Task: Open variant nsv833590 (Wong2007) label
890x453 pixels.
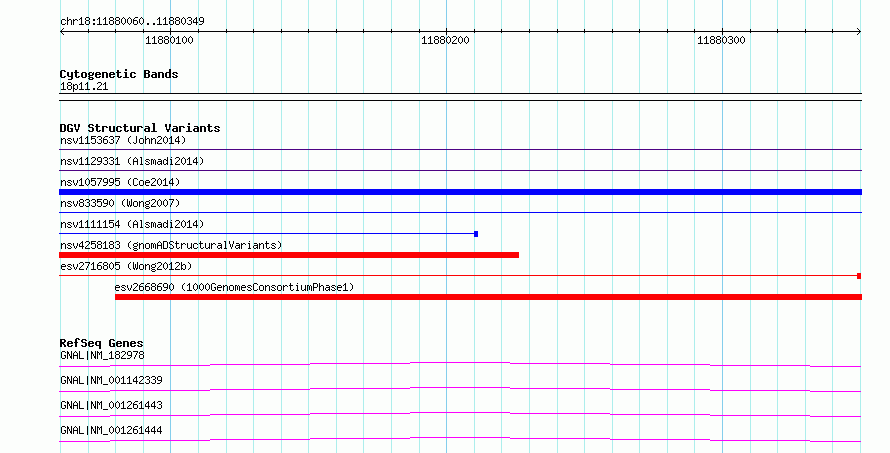Action: pos(120,203)
